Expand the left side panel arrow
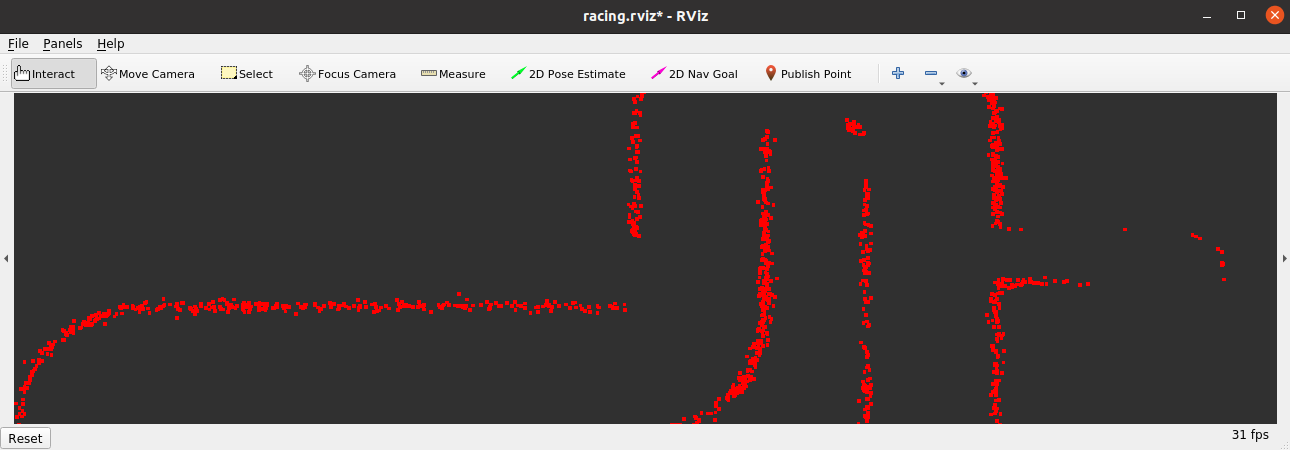Image resolution: width=1290 pixels, height=450 pixels. point(6,258)
